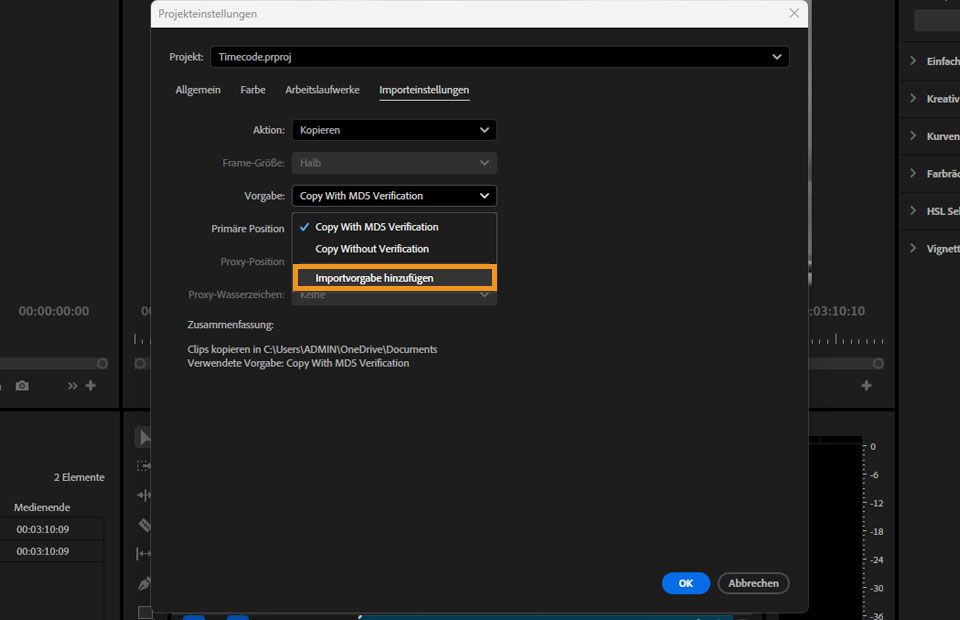960x620 pixels.
Task: Select the Slip tool
Action: [143, 553]
